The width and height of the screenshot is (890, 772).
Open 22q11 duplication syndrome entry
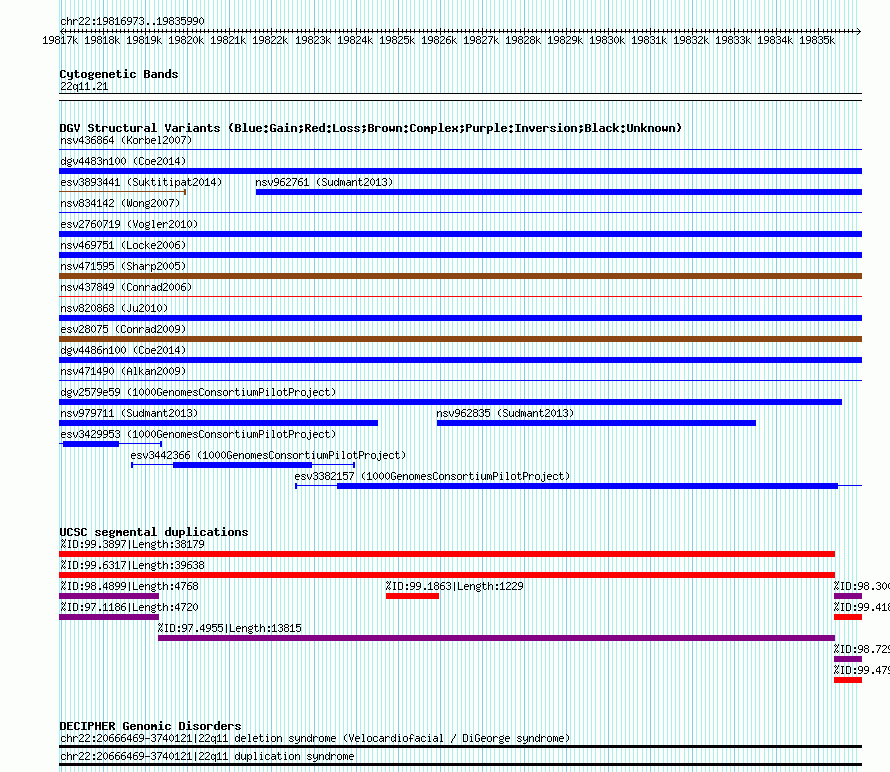(x=207, y=757)
